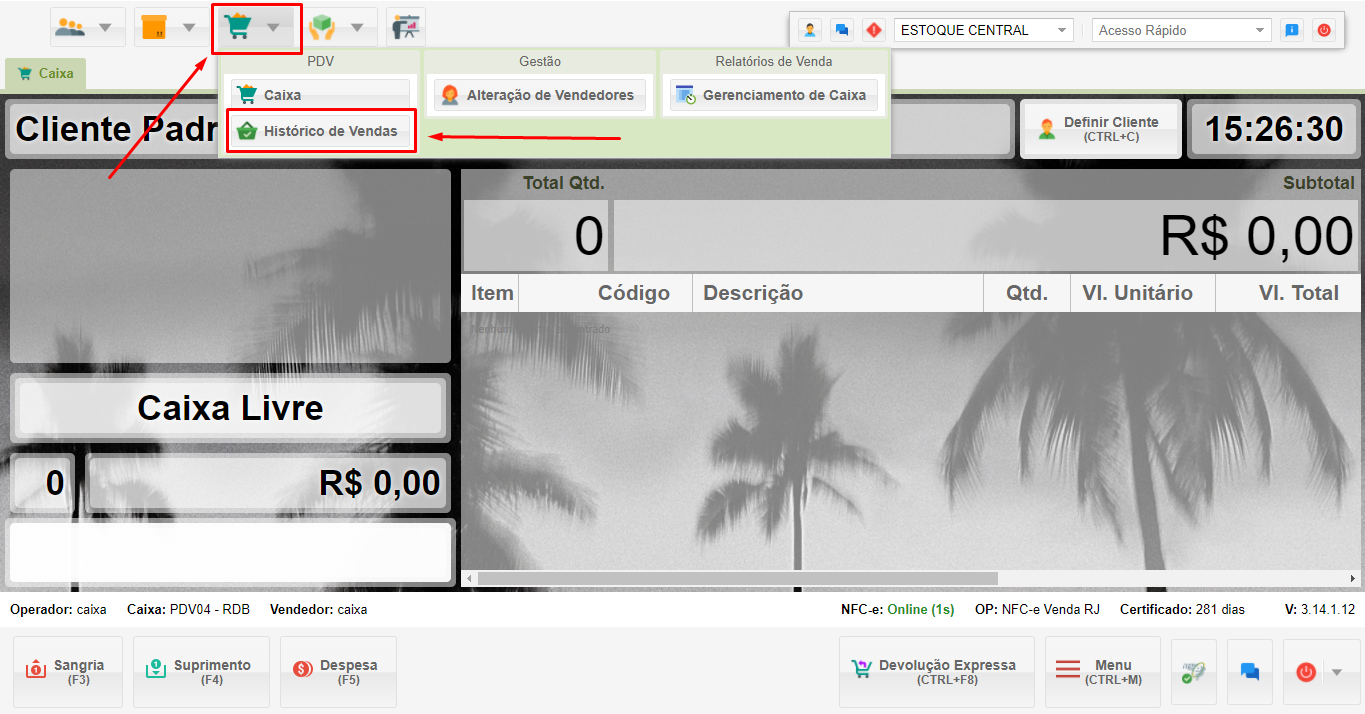Open the chat icon in bottom bar
This screenshot has width=1365, height=714.
coord(1249,672)
